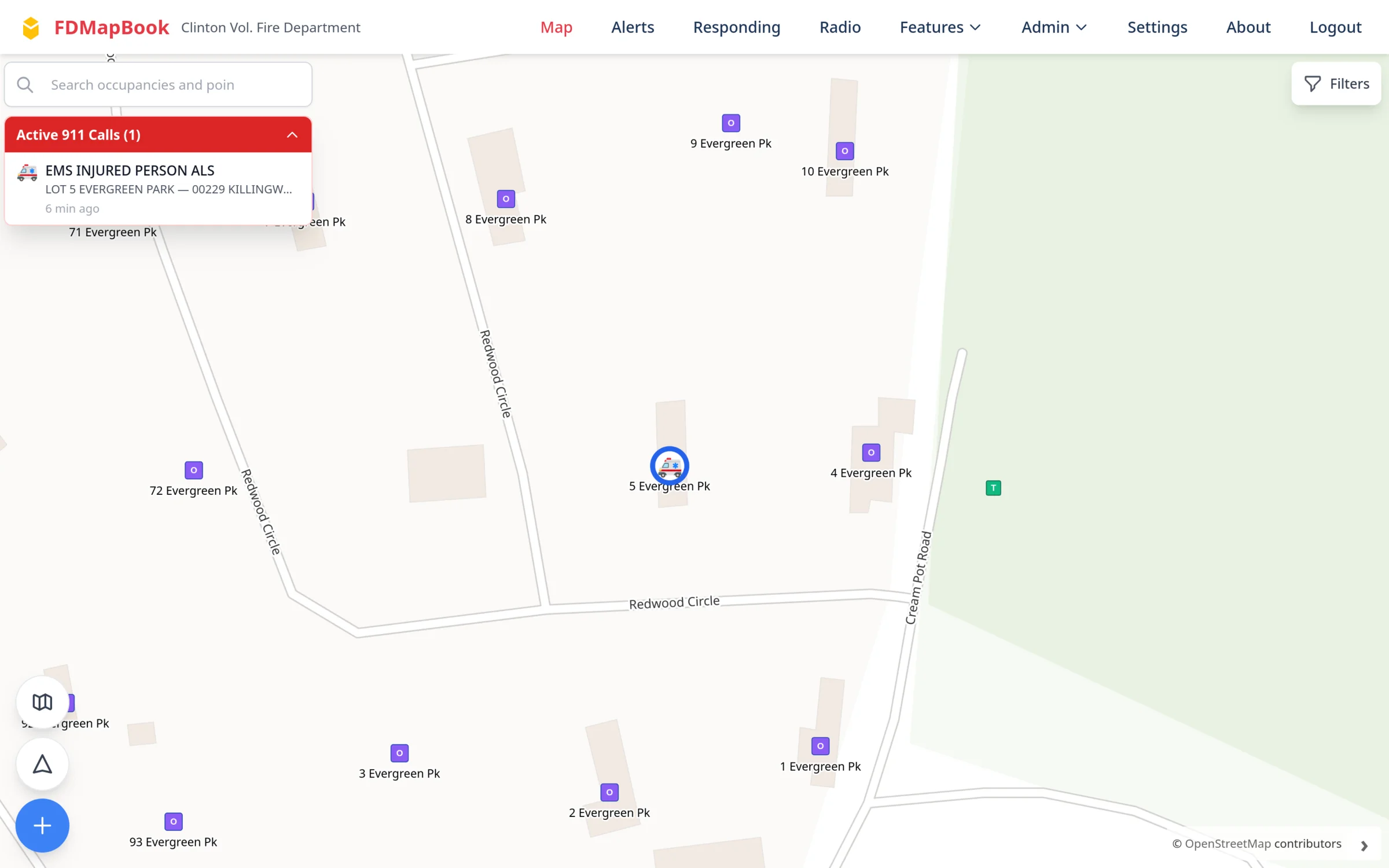Select the 93 Evergreen Pk marker

click(x=174, y=822)
